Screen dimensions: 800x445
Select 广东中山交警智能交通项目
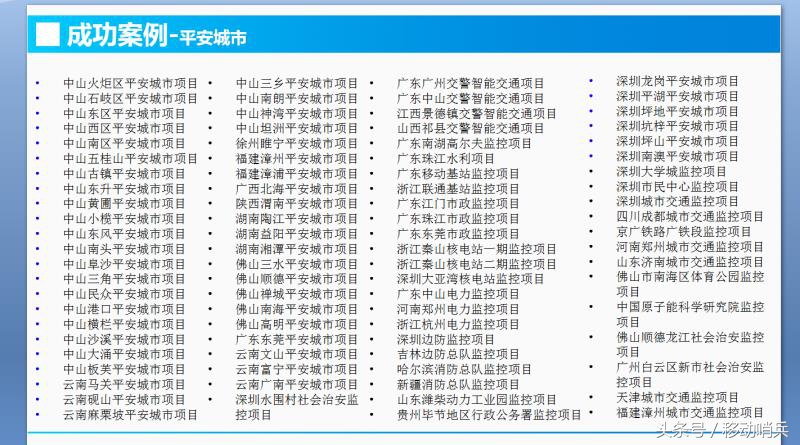click(470, 98)
